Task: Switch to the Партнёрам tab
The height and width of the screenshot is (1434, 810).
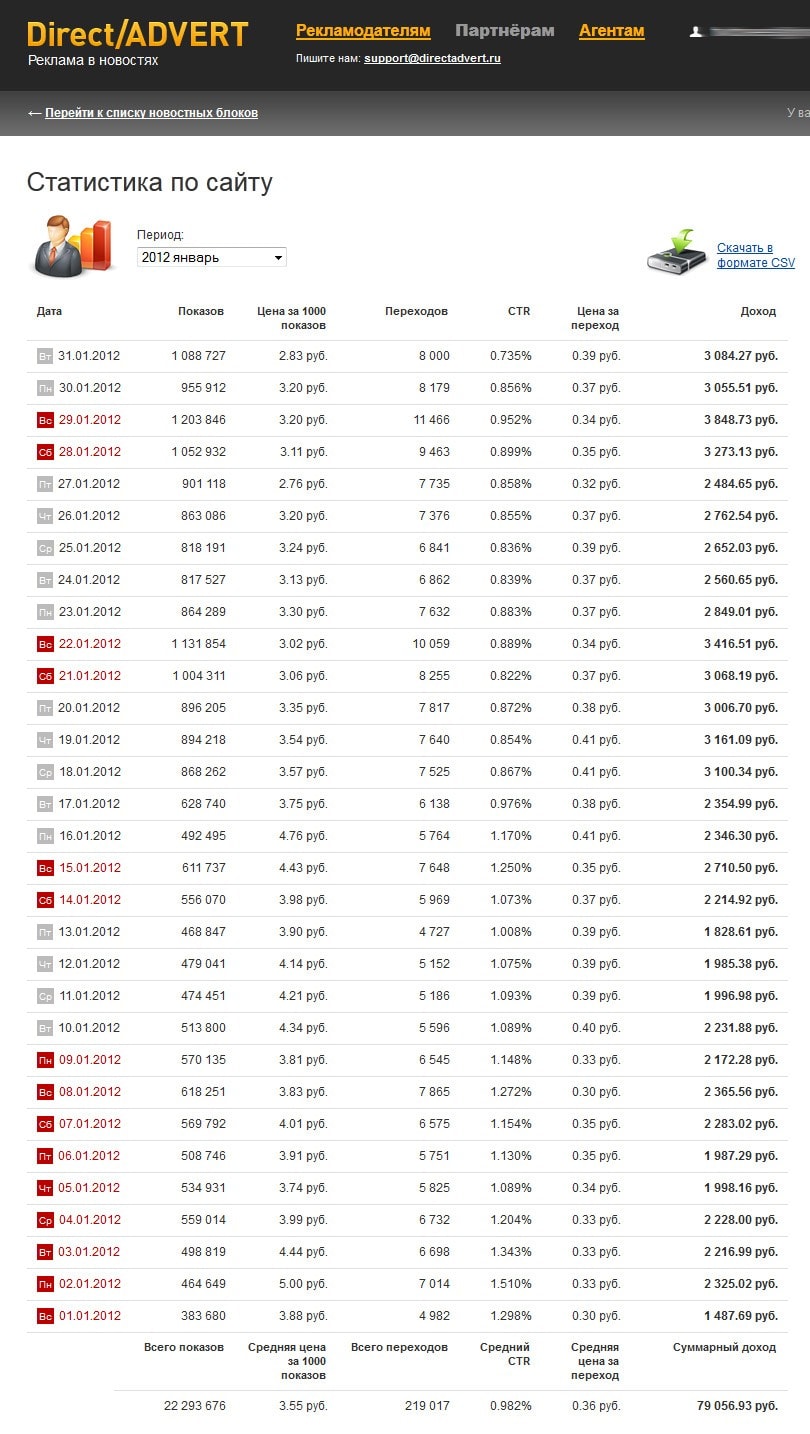Action: (x=504, y=31)
